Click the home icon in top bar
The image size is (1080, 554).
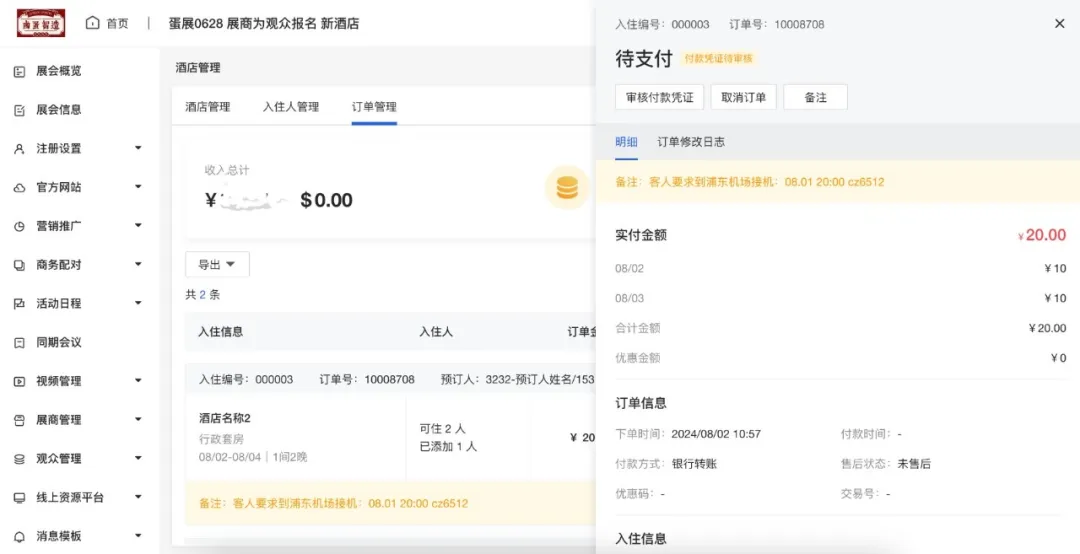coord(93,23)
